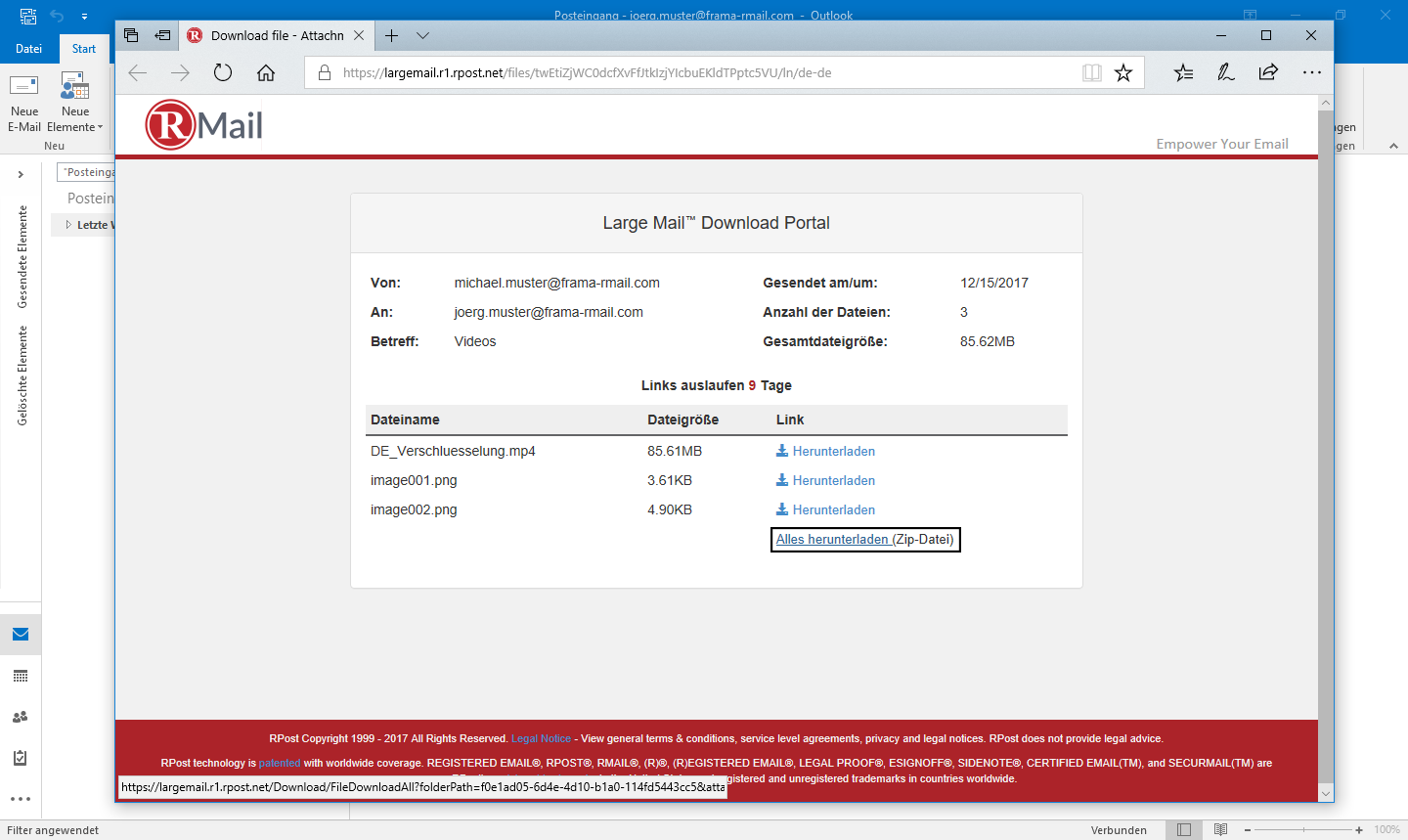
Task: Go back in the browser
Action: [138, 72]
